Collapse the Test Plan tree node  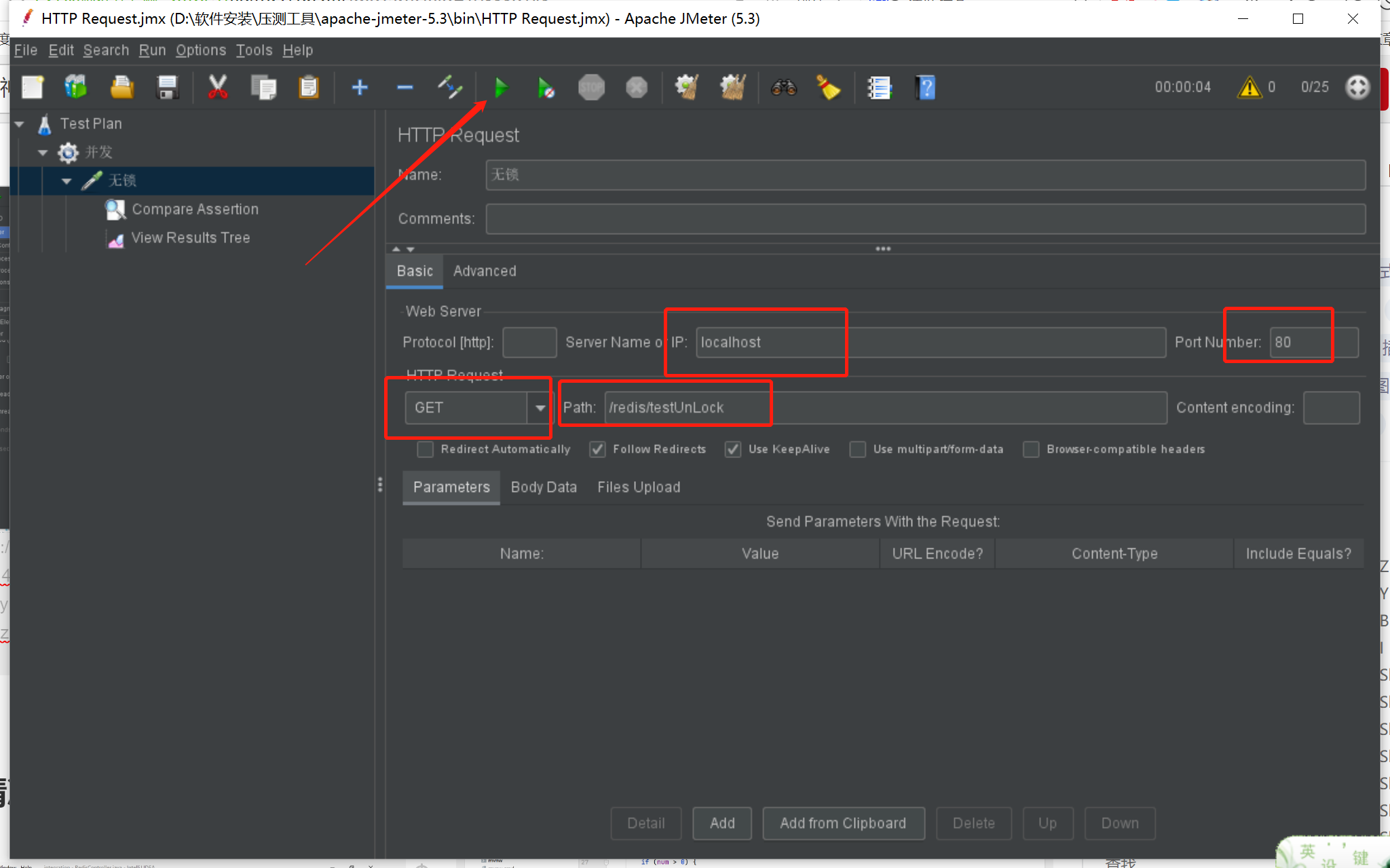pyautogui.click(x=20, y=124)
